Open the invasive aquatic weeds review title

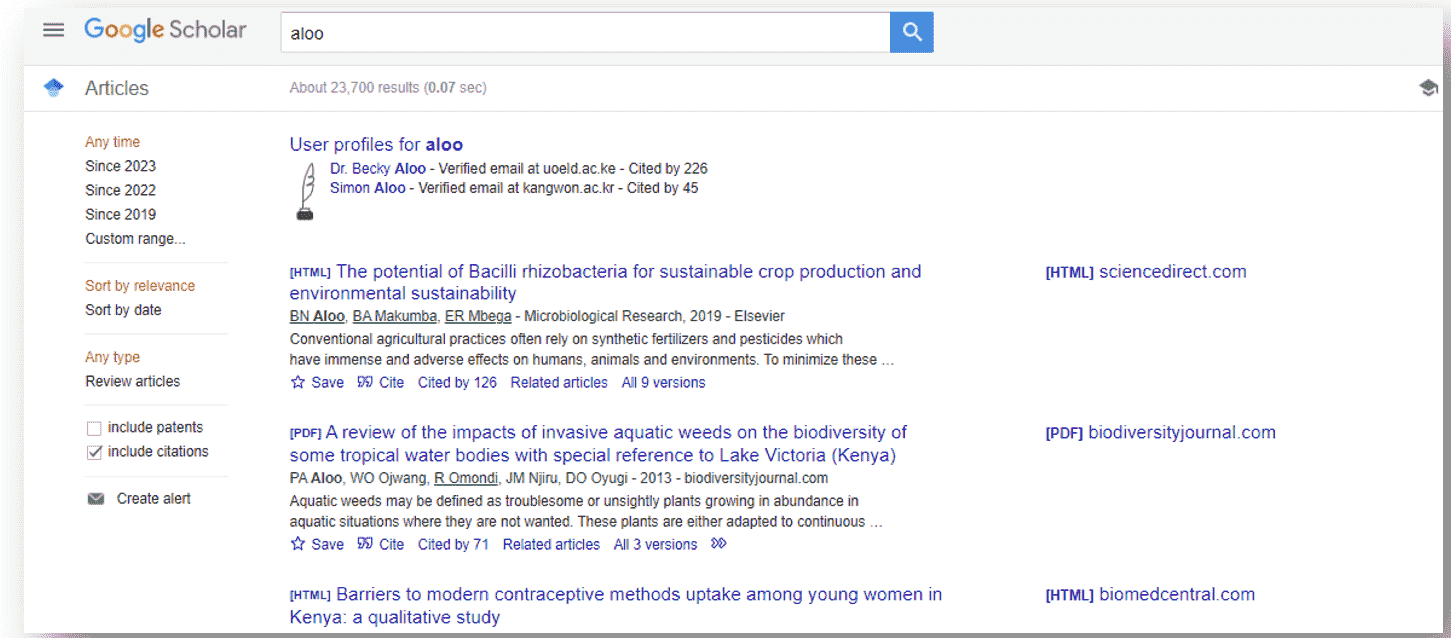[598, 444]
